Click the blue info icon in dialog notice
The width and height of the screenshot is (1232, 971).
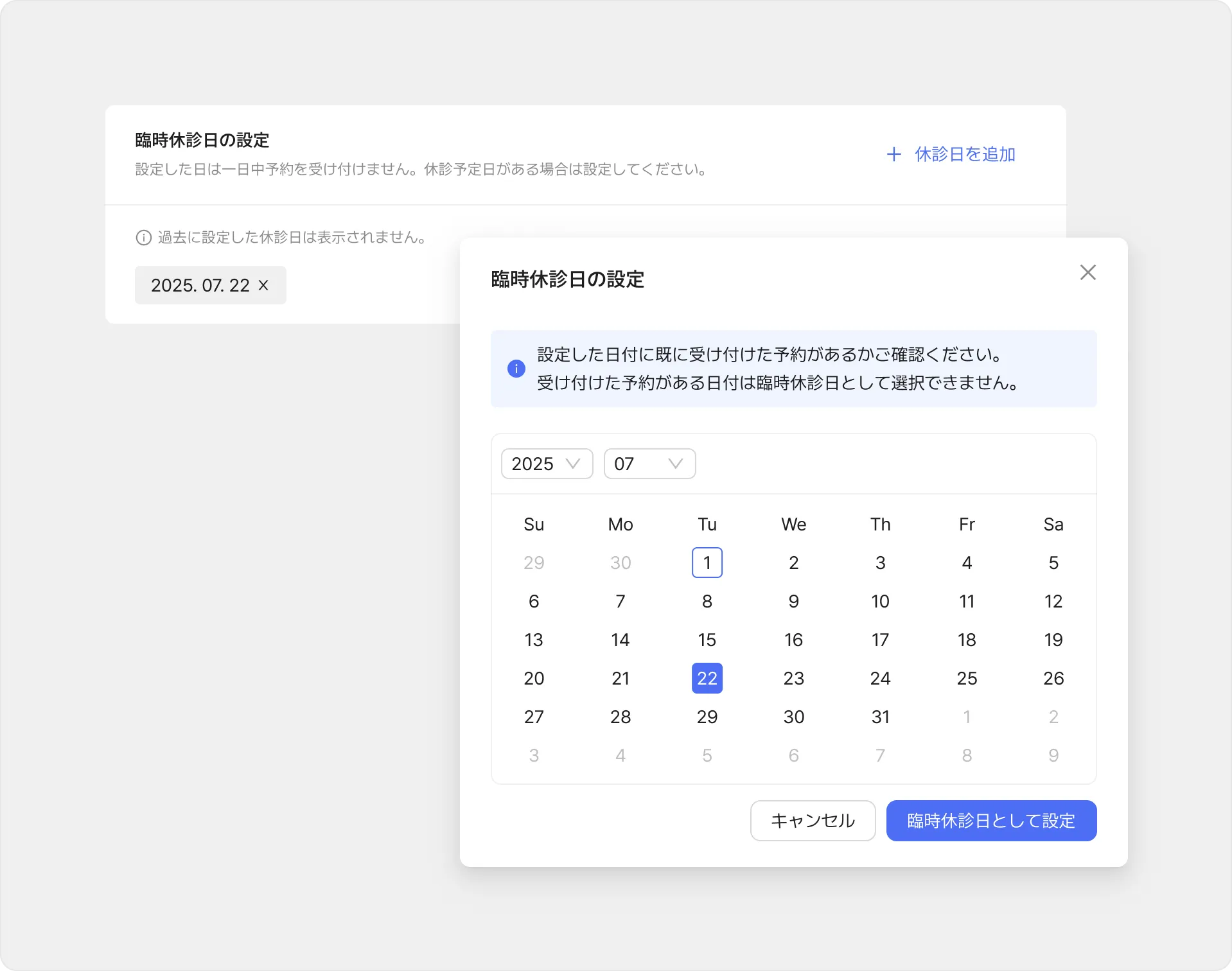516,369
